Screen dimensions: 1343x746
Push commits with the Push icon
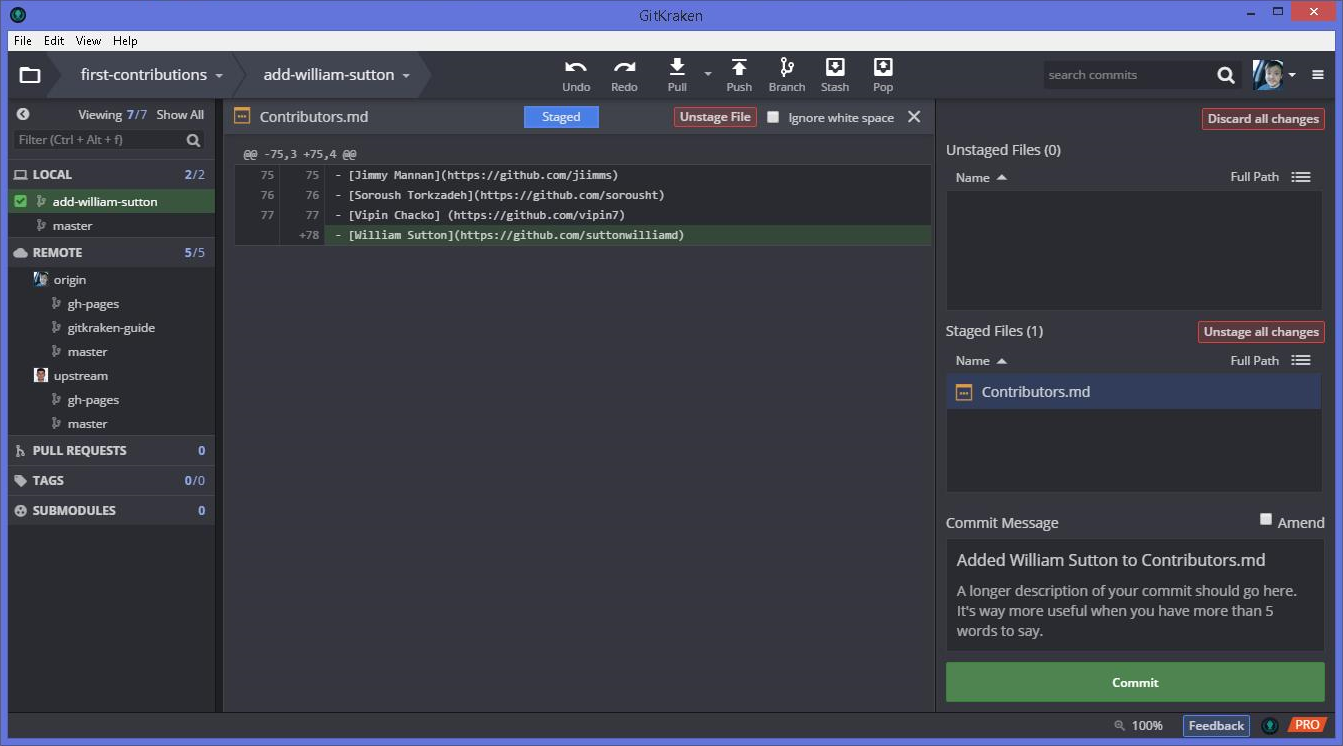pyautogui.click(x=739, y=67)
